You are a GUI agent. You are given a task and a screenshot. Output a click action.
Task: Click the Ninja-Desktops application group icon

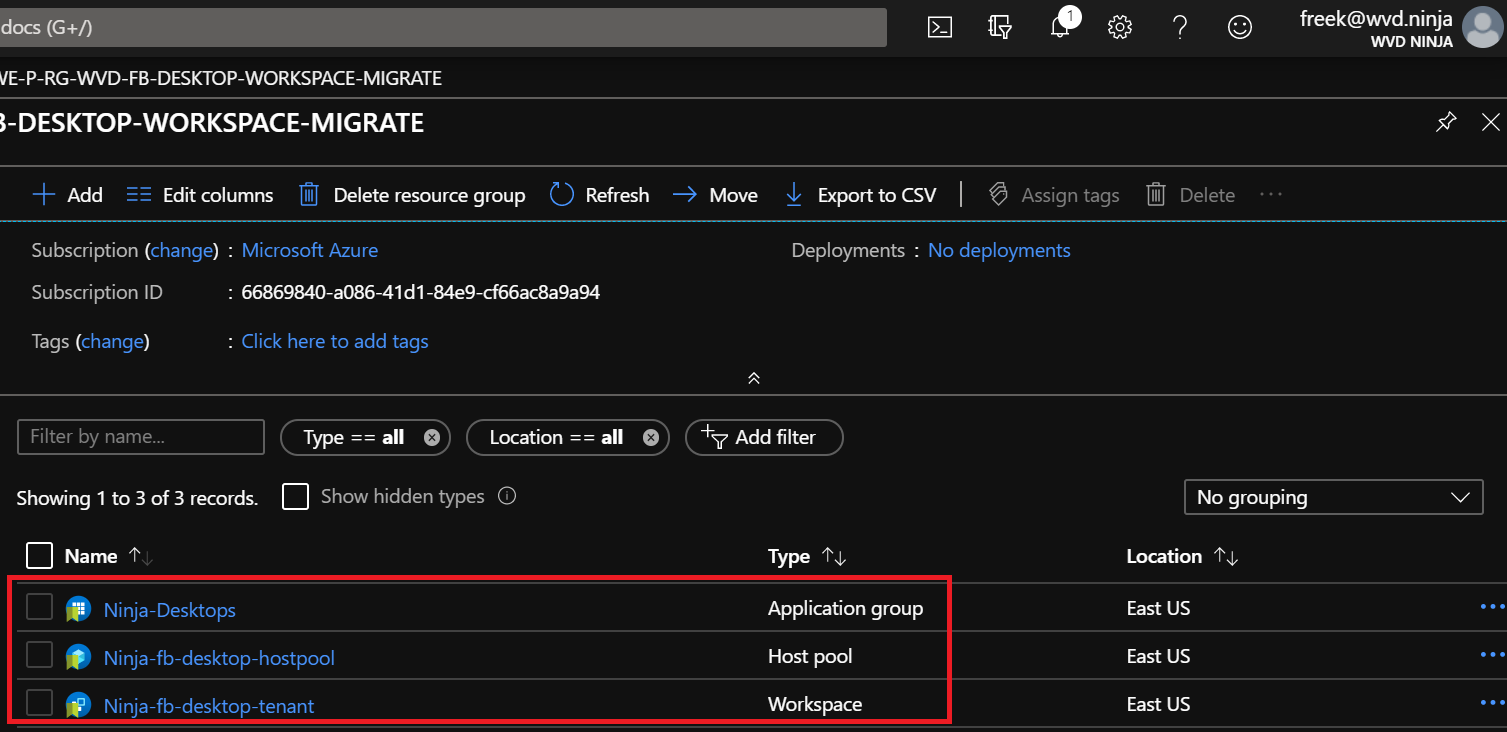coord(78,608)
